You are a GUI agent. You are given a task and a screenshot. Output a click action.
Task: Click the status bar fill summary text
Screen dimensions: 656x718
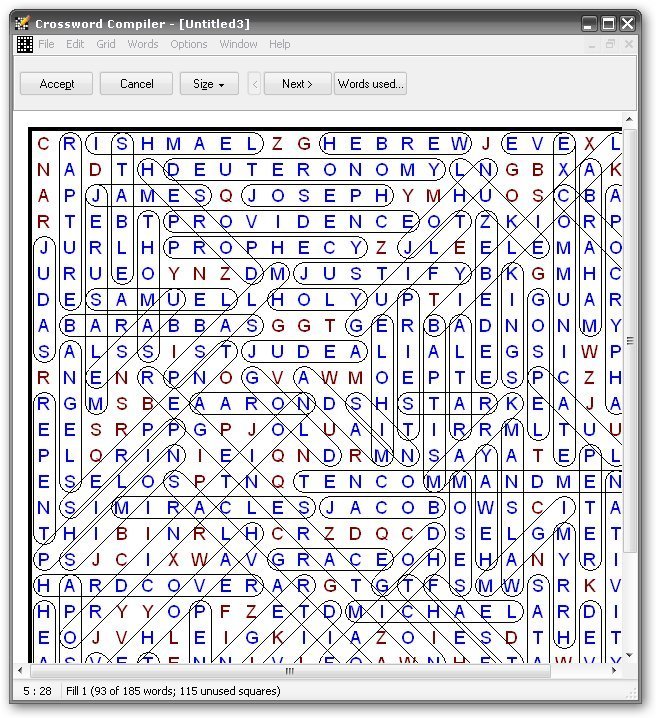pos(173,691)
